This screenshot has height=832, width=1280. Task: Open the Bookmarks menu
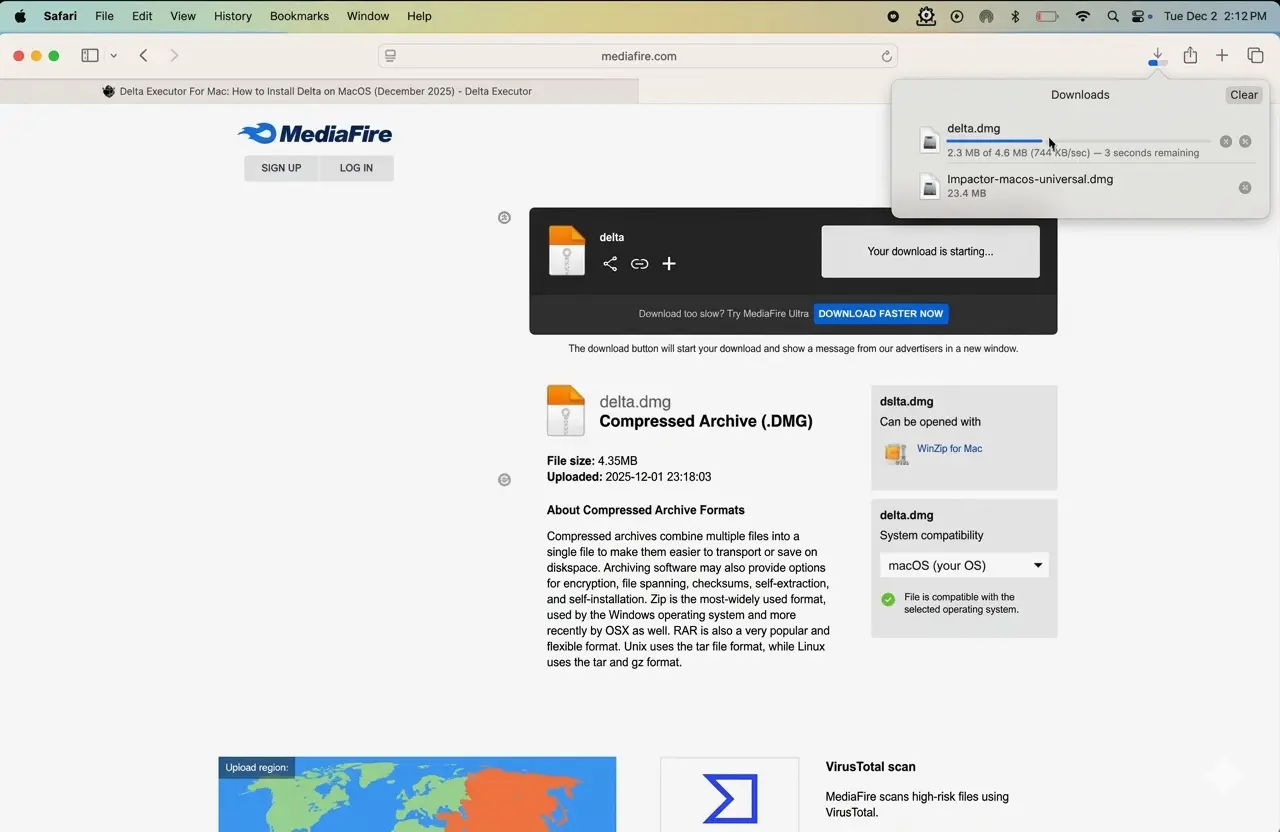click(x=300, y=16)
